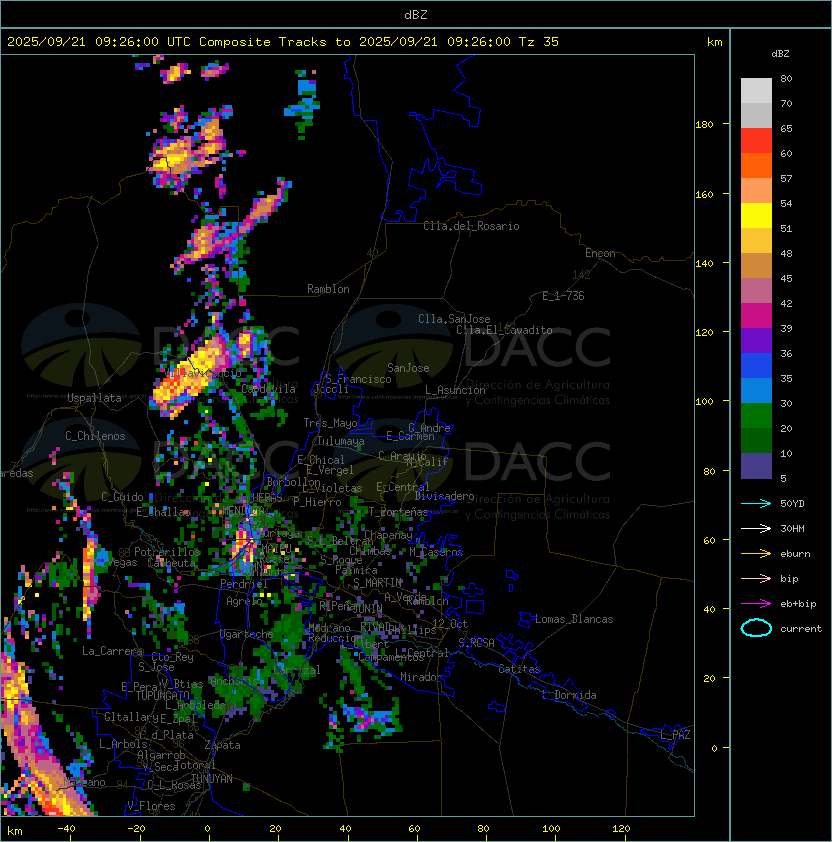Click the 'Agrelo' place label
Screen dimensions: 832x842
tap(244, 601)
